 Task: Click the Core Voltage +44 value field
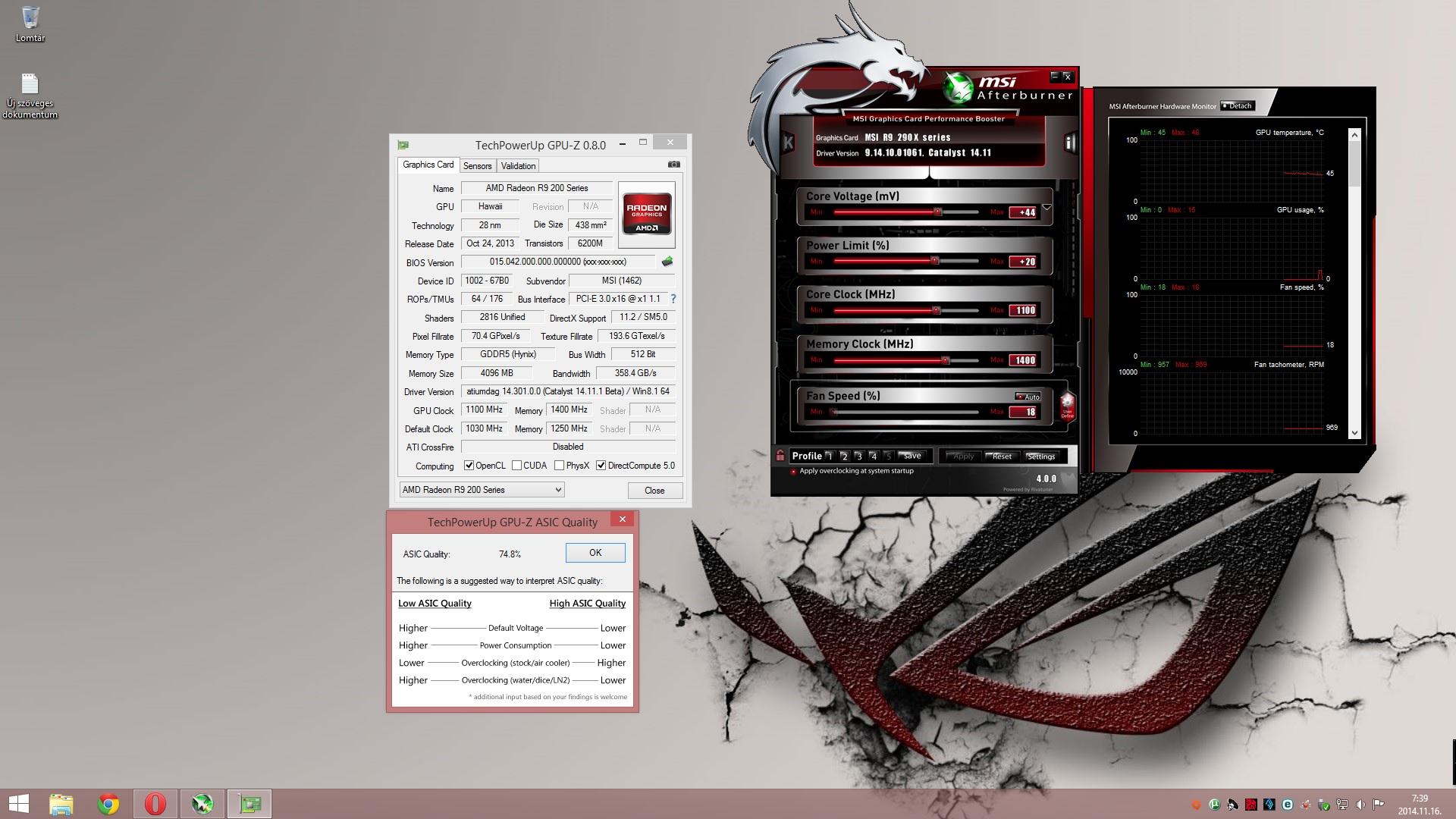[1024, 212]
